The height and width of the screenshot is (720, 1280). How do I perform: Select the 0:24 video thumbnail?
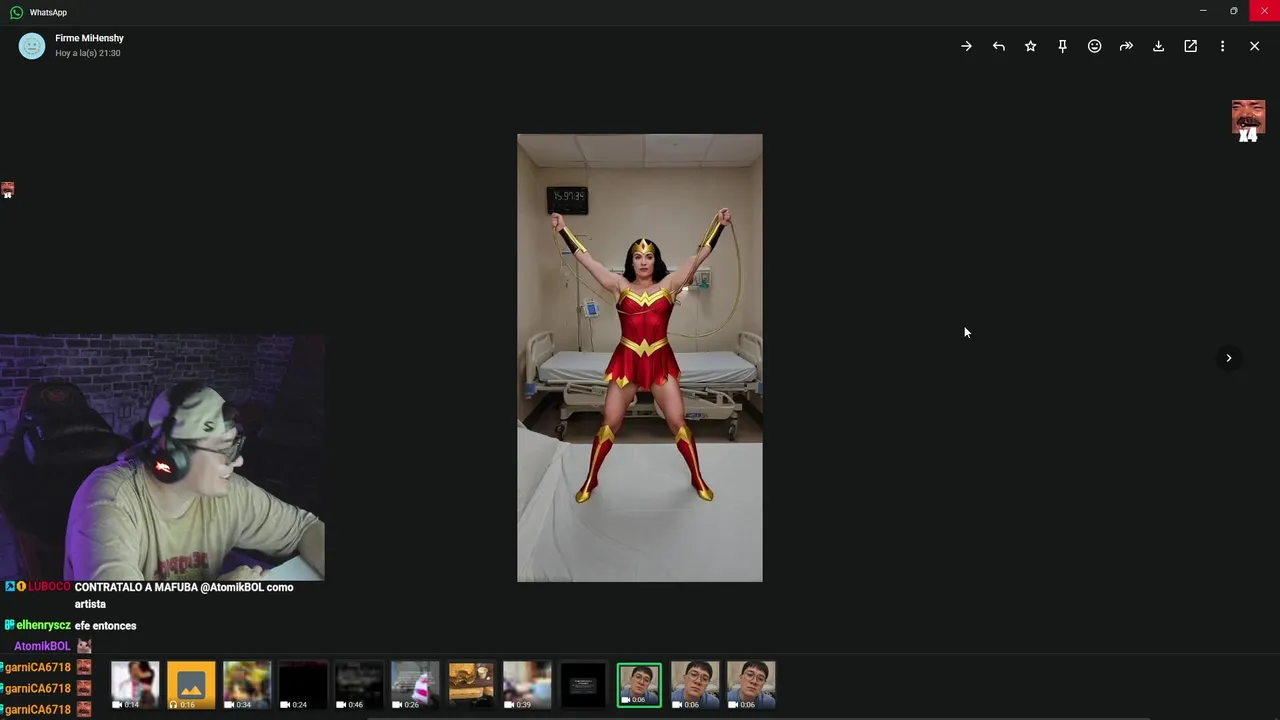(303, 685)
